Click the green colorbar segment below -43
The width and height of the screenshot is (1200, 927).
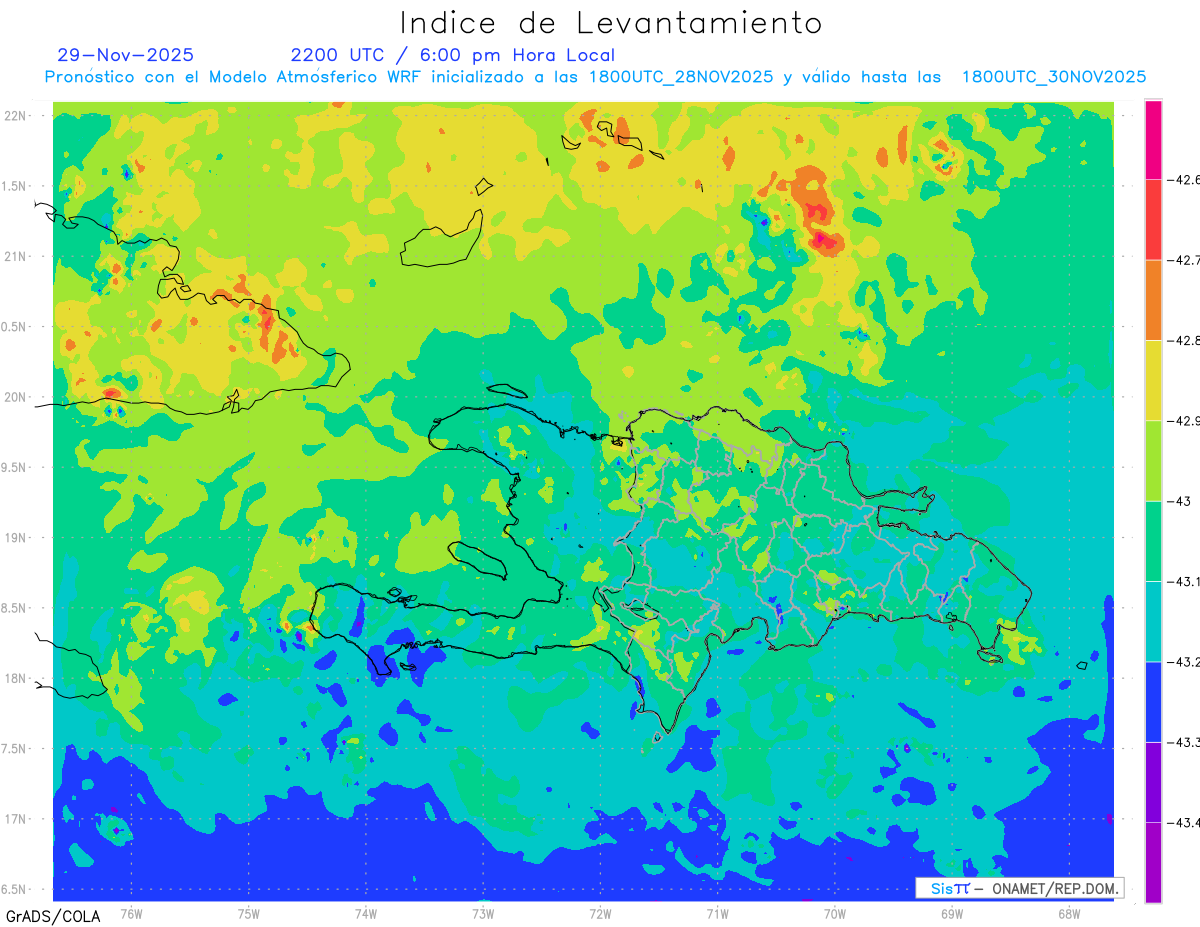pos(1153,541)
